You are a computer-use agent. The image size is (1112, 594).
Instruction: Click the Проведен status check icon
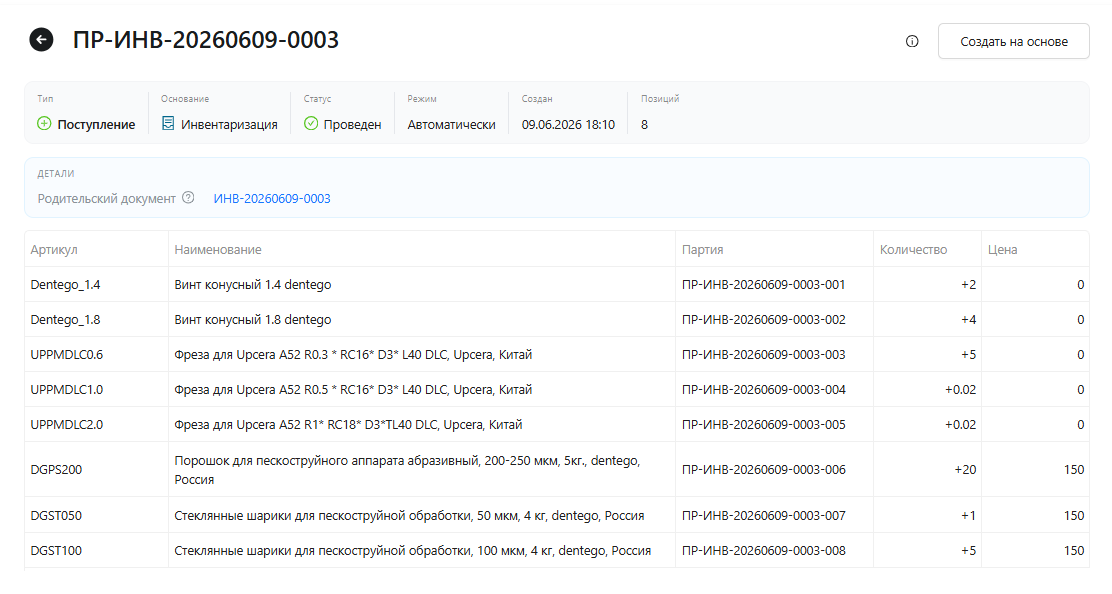tap(311, 123)
